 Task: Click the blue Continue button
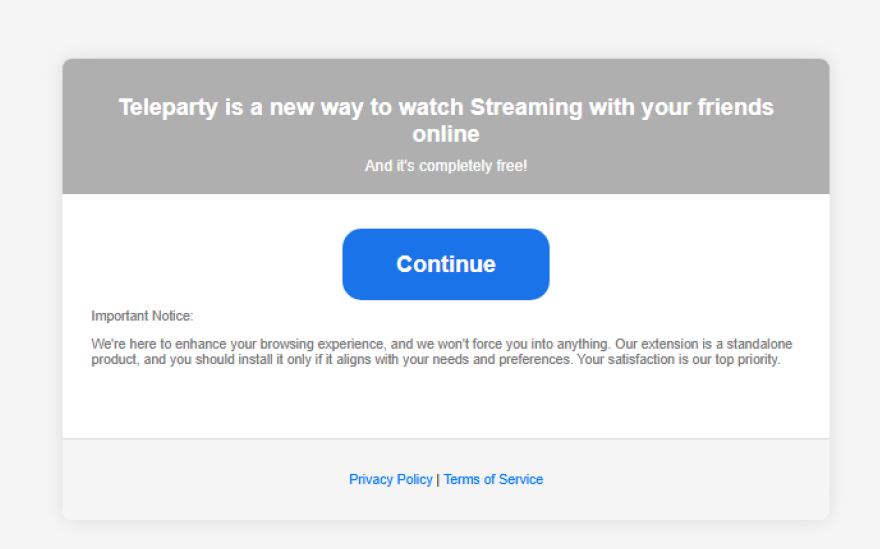pyautogui.click(x=446, y=264)
